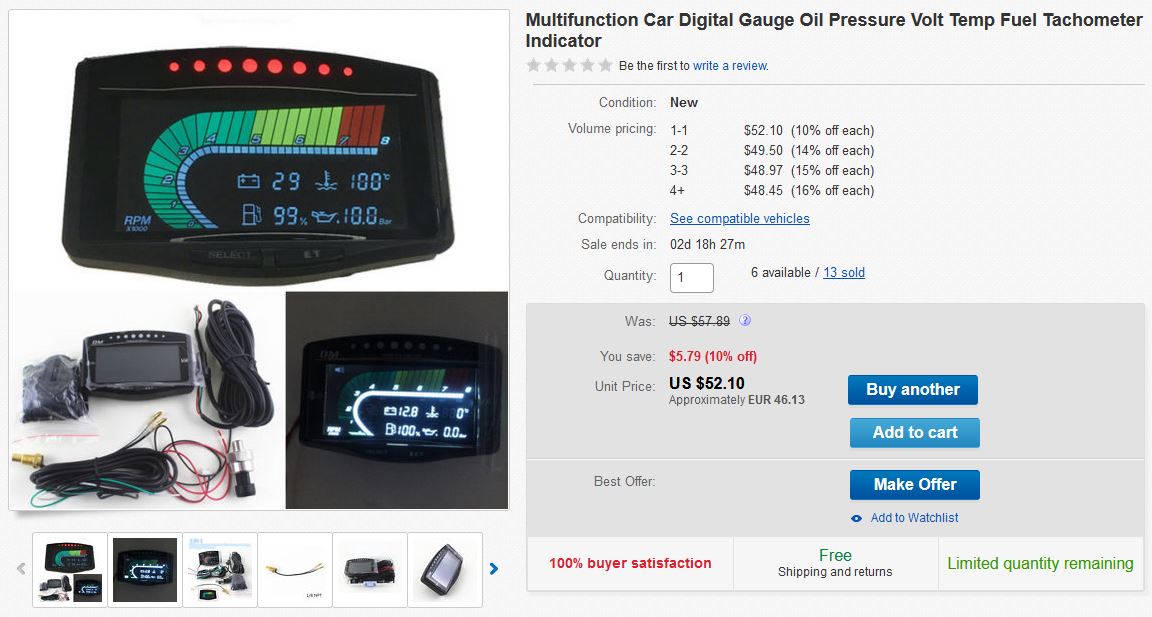
Task: Click the help icon next to the original price
Action: tap(745, 320)
